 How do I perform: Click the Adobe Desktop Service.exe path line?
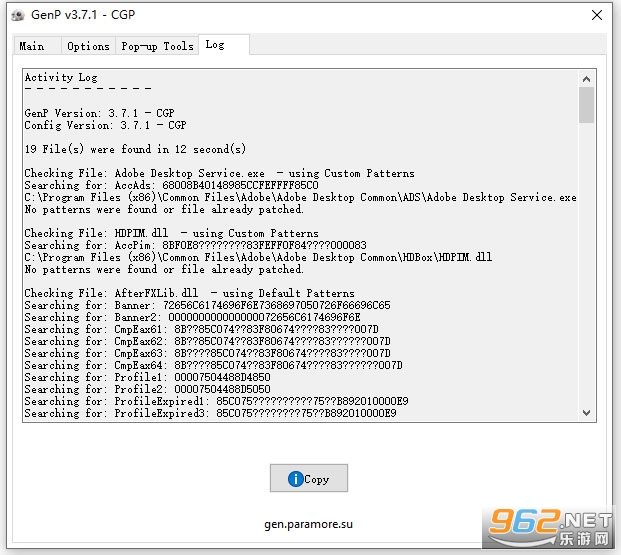click(301, 197)
